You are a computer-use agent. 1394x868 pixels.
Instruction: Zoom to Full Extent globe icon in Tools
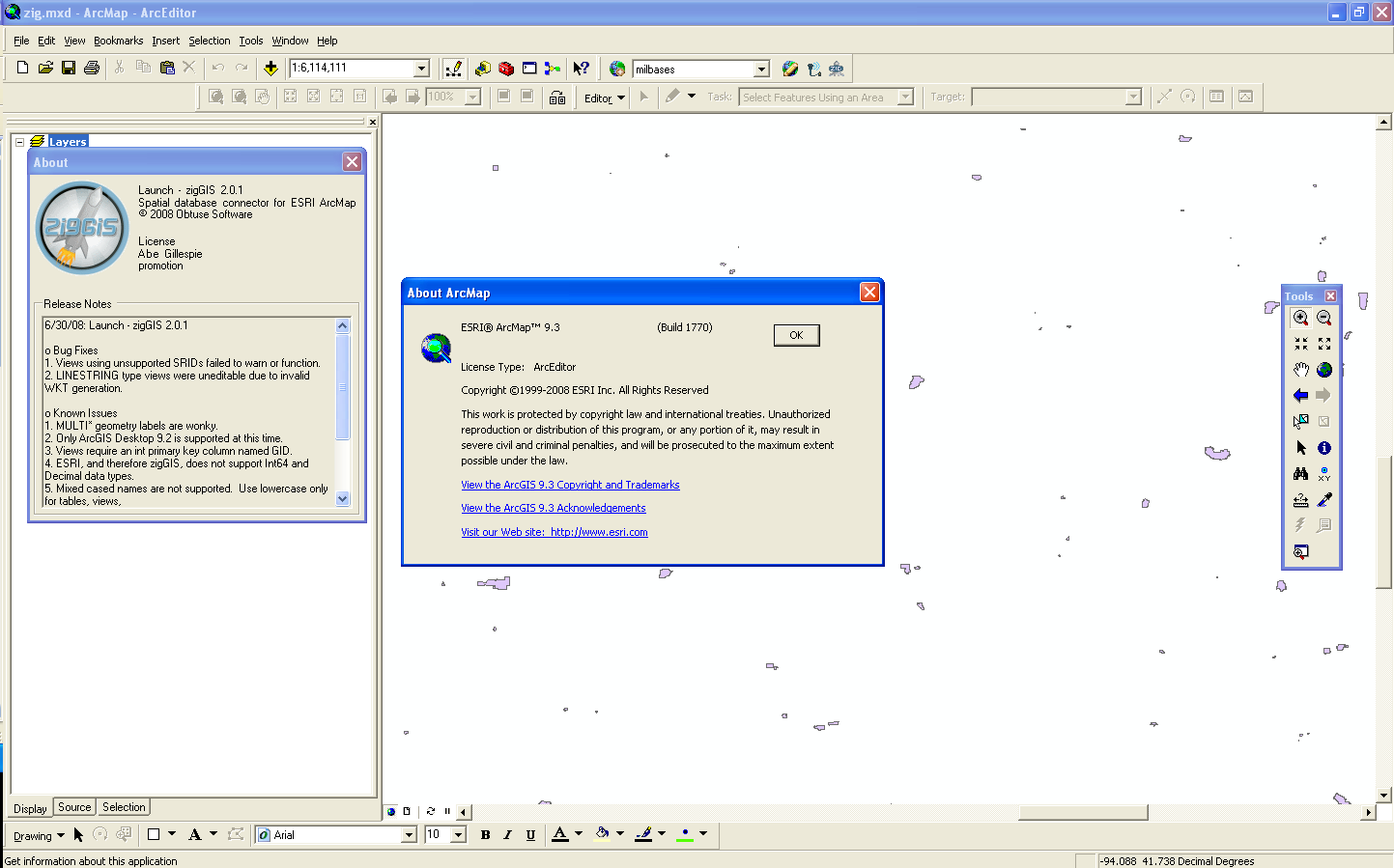(1324, 370)
